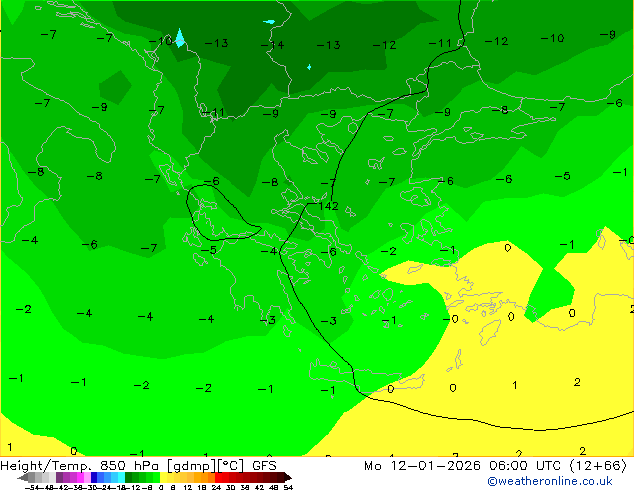Select the darkest green legend swatch
The image size is (634, 490).
coord(129,478)
